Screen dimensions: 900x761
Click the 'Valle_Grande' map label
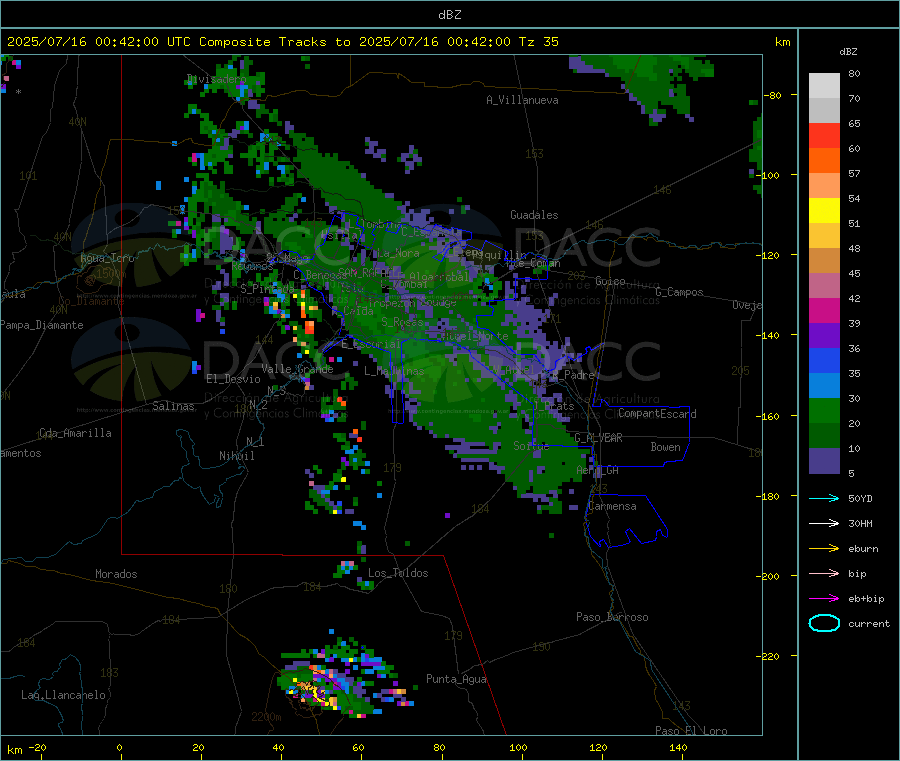297,369
